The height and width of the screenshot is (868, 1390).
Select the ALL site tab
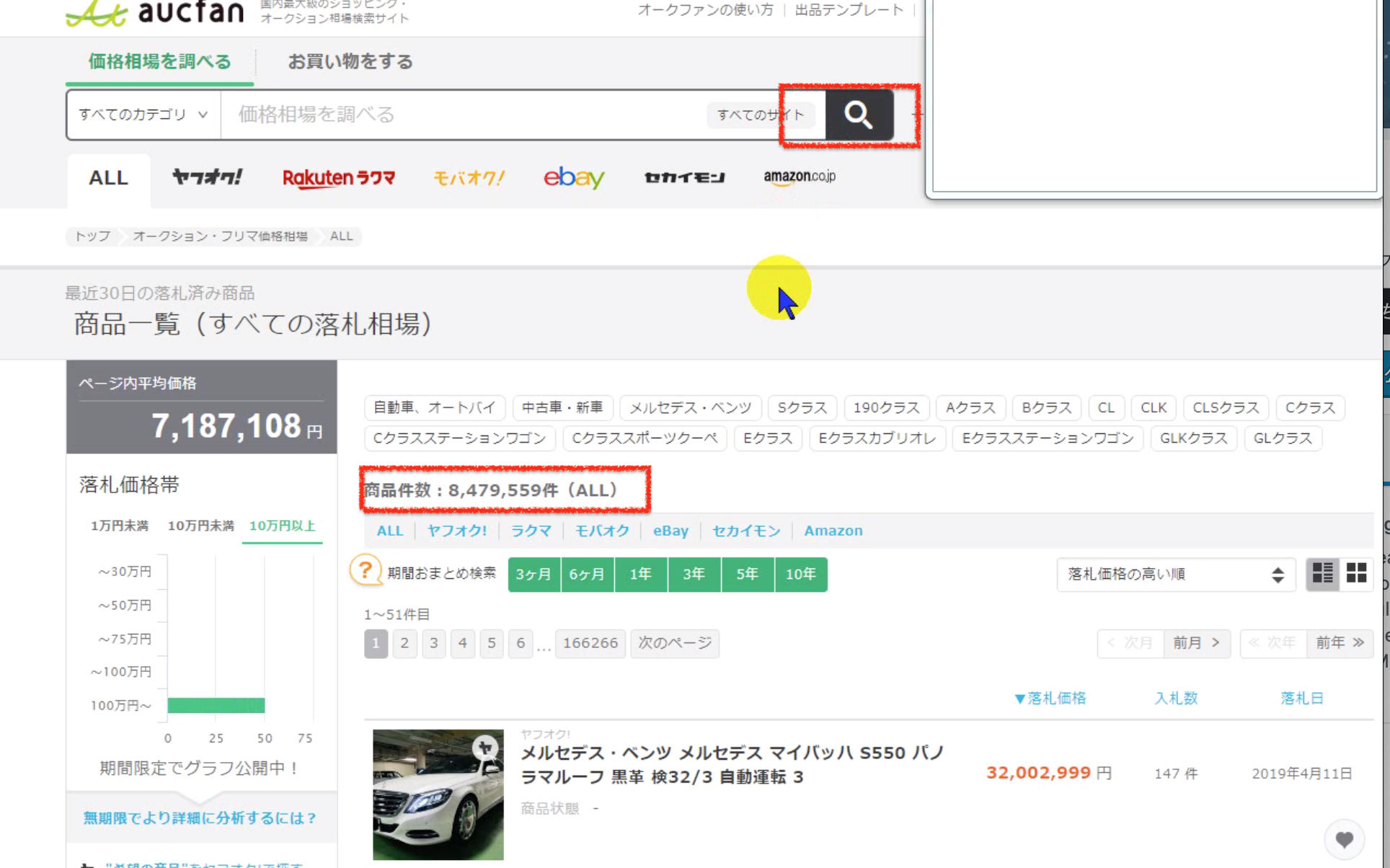[x=109, y=178]
